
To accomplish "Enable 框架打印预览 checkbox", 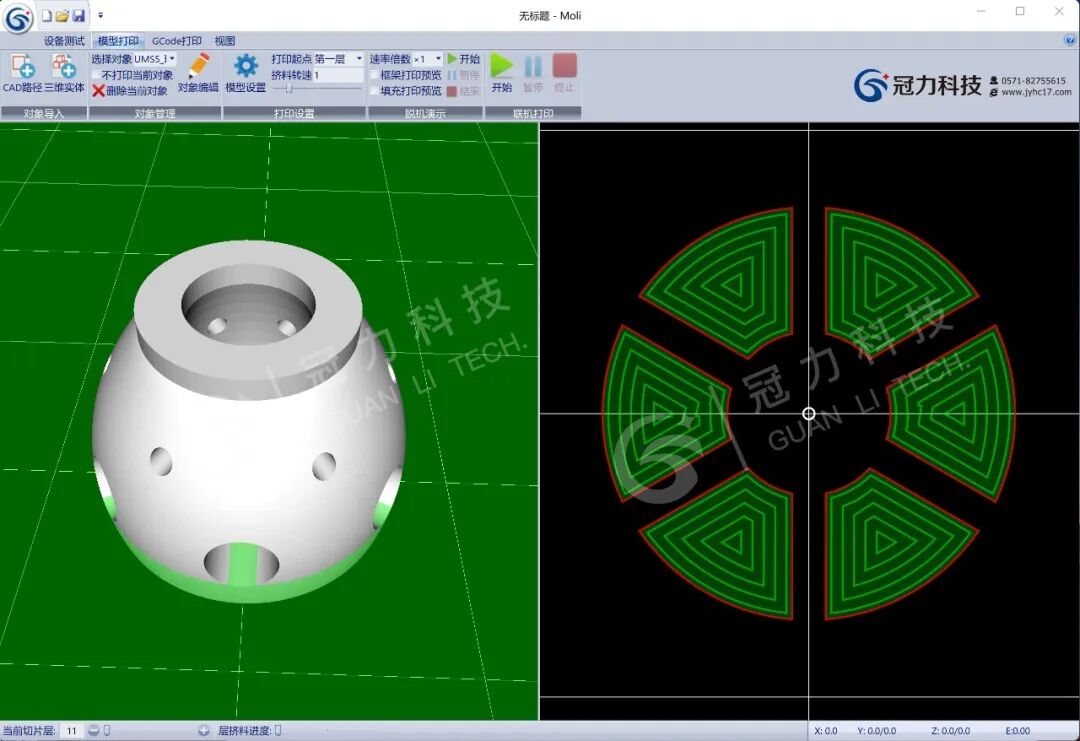I will coord(375,75).
